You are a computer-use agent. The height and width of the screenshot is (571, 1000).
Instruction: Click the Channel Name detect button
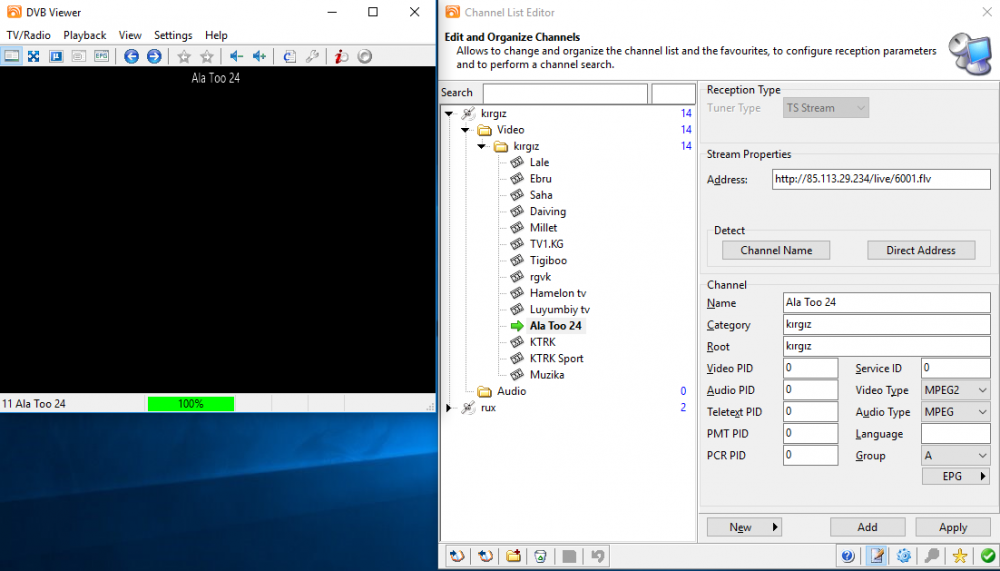(776, 250)
